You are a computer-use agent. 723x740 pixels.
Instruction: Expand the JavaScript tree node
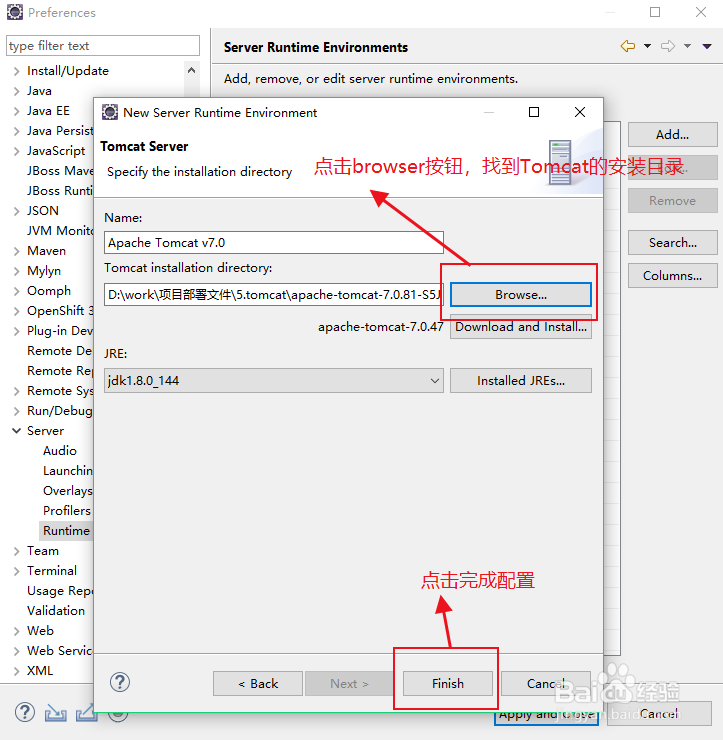pyautogui.click(x=17, y=151)
